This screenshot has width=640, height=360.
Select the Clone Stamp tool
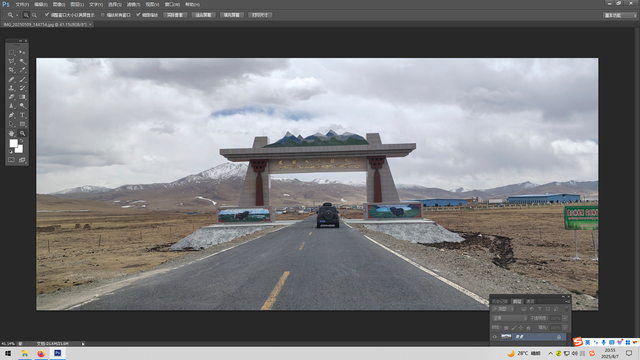[x=11, y=88]
